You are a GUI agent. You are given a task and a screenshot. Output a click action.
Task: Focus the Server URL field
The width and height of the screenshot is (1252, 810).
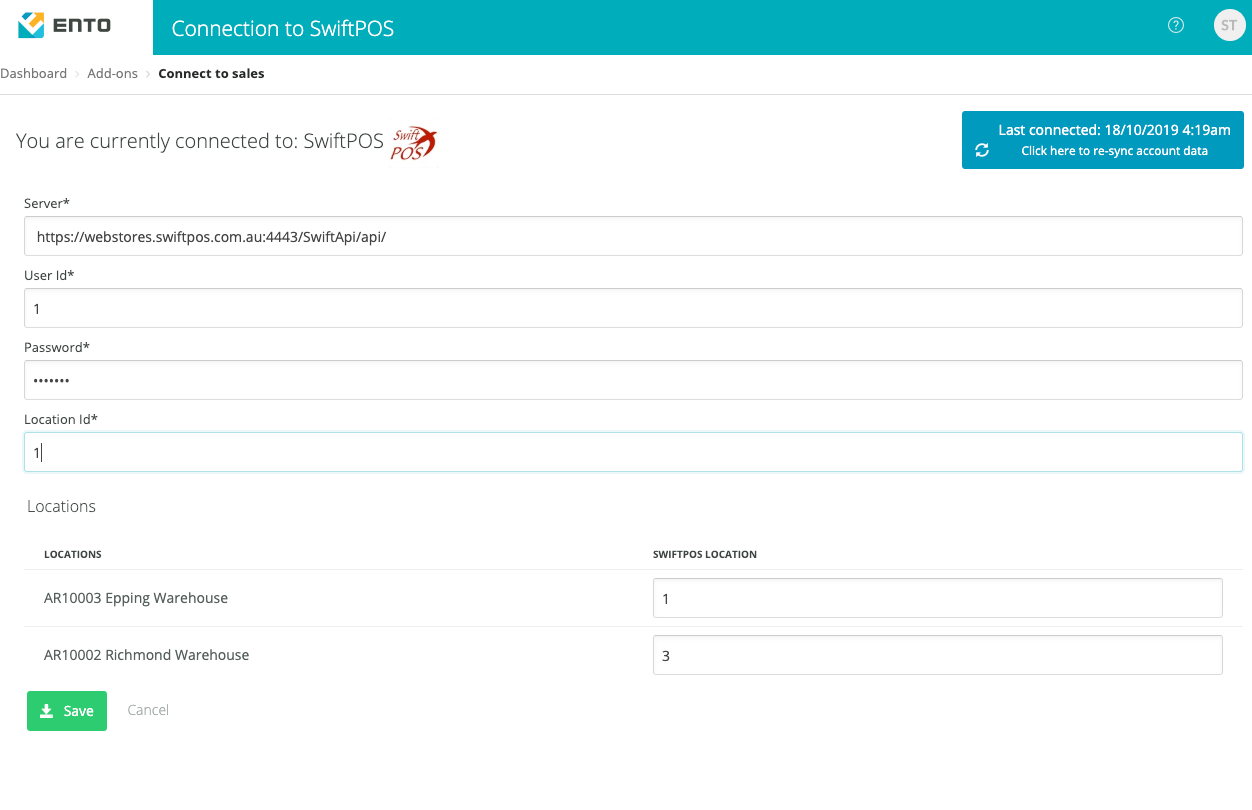633,236
